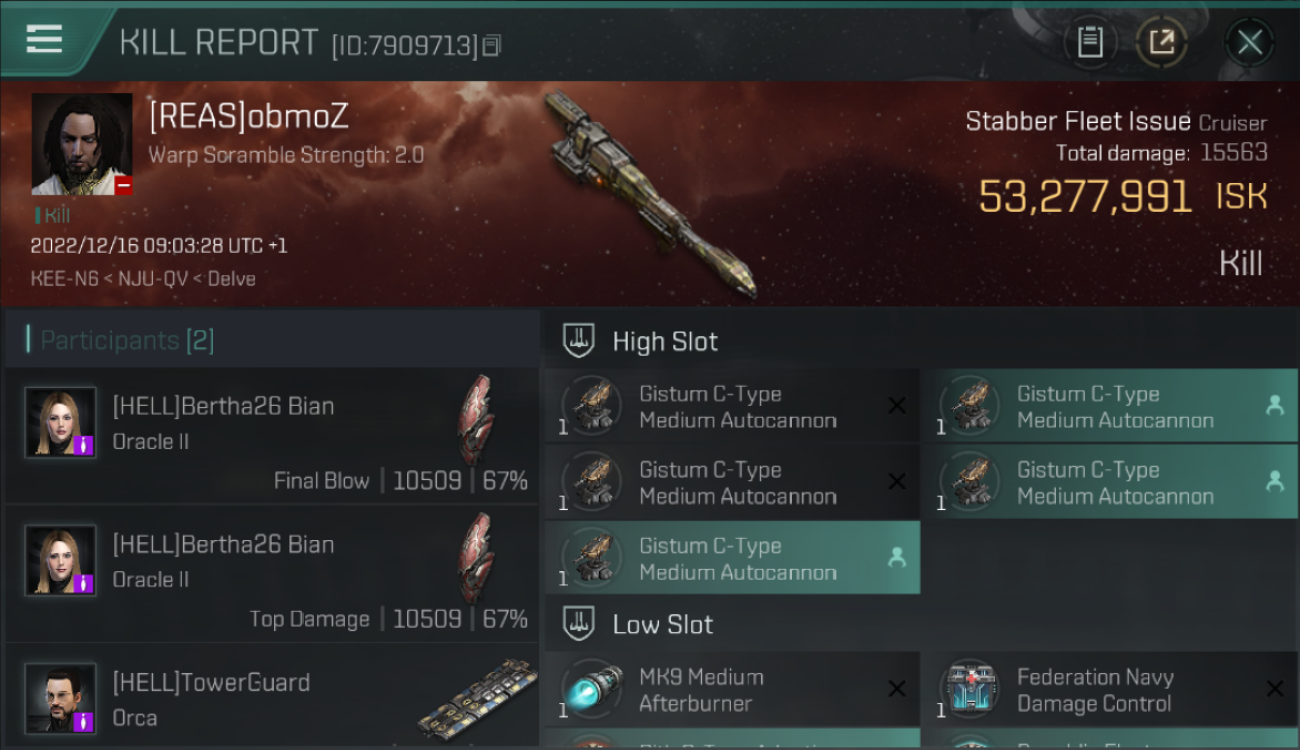Open the Federation Navy Damage Control icon

[970, 689]
